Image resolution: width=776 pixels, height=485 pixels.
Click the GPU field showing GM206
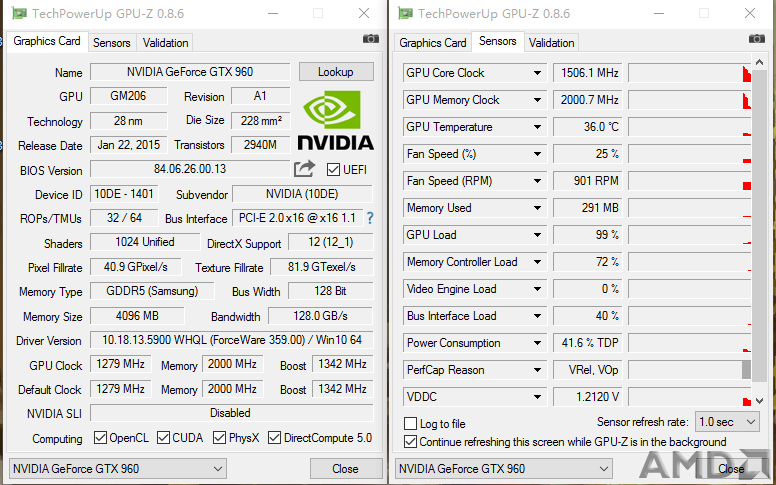pos(129,96)
